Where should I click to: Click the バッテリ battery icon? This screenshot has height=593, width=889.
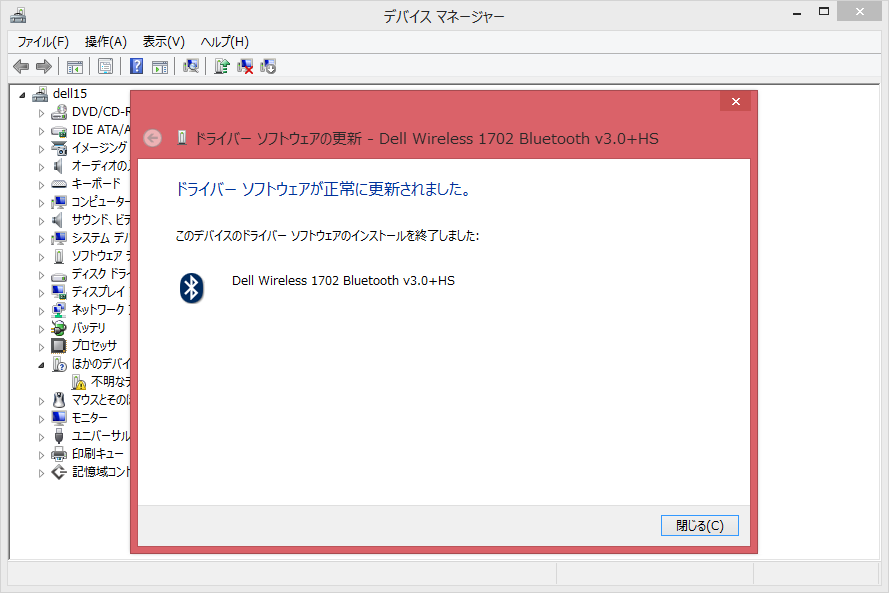(x=59, y=328)
